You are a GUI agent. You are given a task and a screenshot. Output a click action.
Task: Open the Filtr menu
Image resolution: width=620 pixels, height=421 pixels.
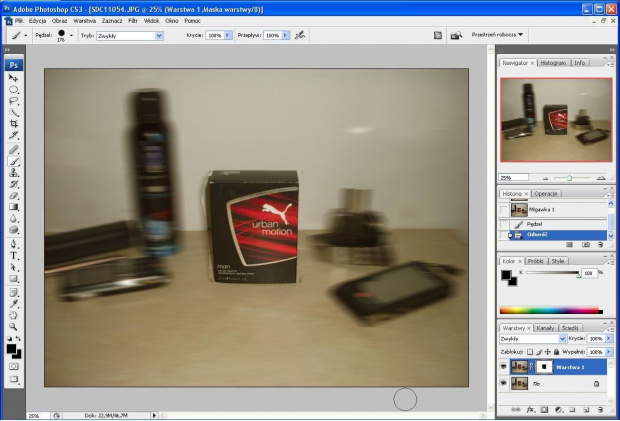[133, 21]
